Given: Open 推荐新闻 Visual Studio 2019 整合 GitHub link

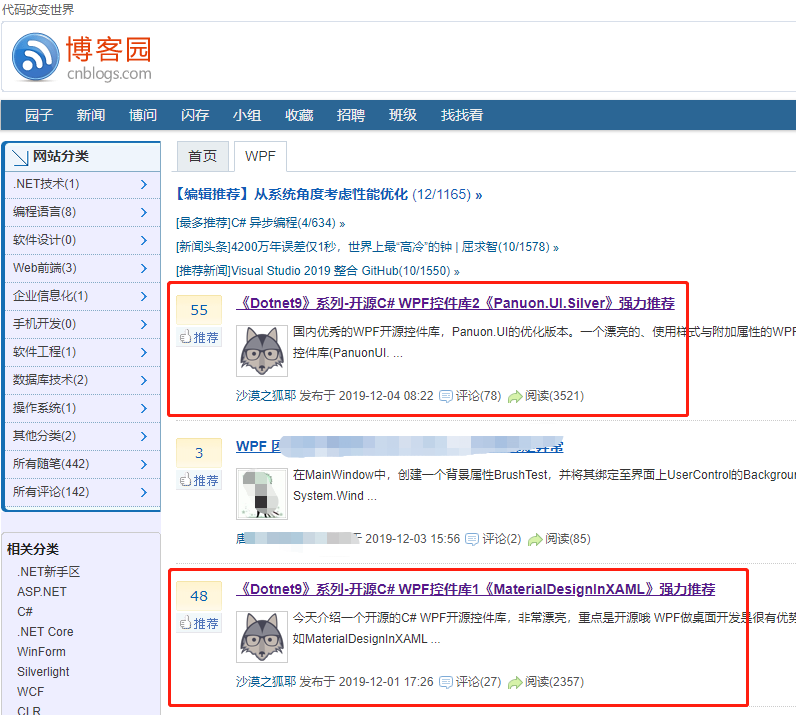Looking at the screenshot, I should 317,271.
